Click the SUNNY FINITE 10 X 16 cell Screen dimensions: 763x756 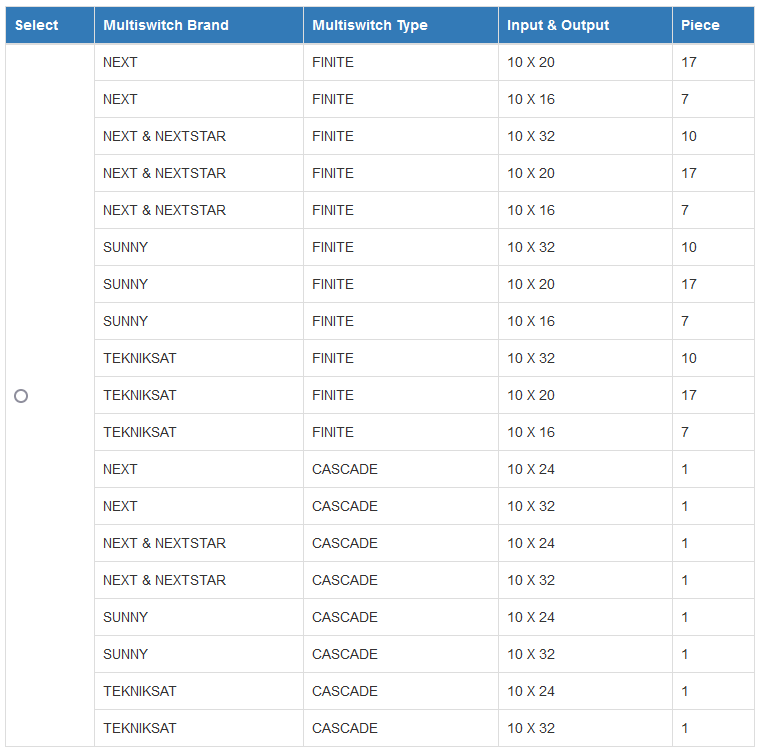(585, 321)
